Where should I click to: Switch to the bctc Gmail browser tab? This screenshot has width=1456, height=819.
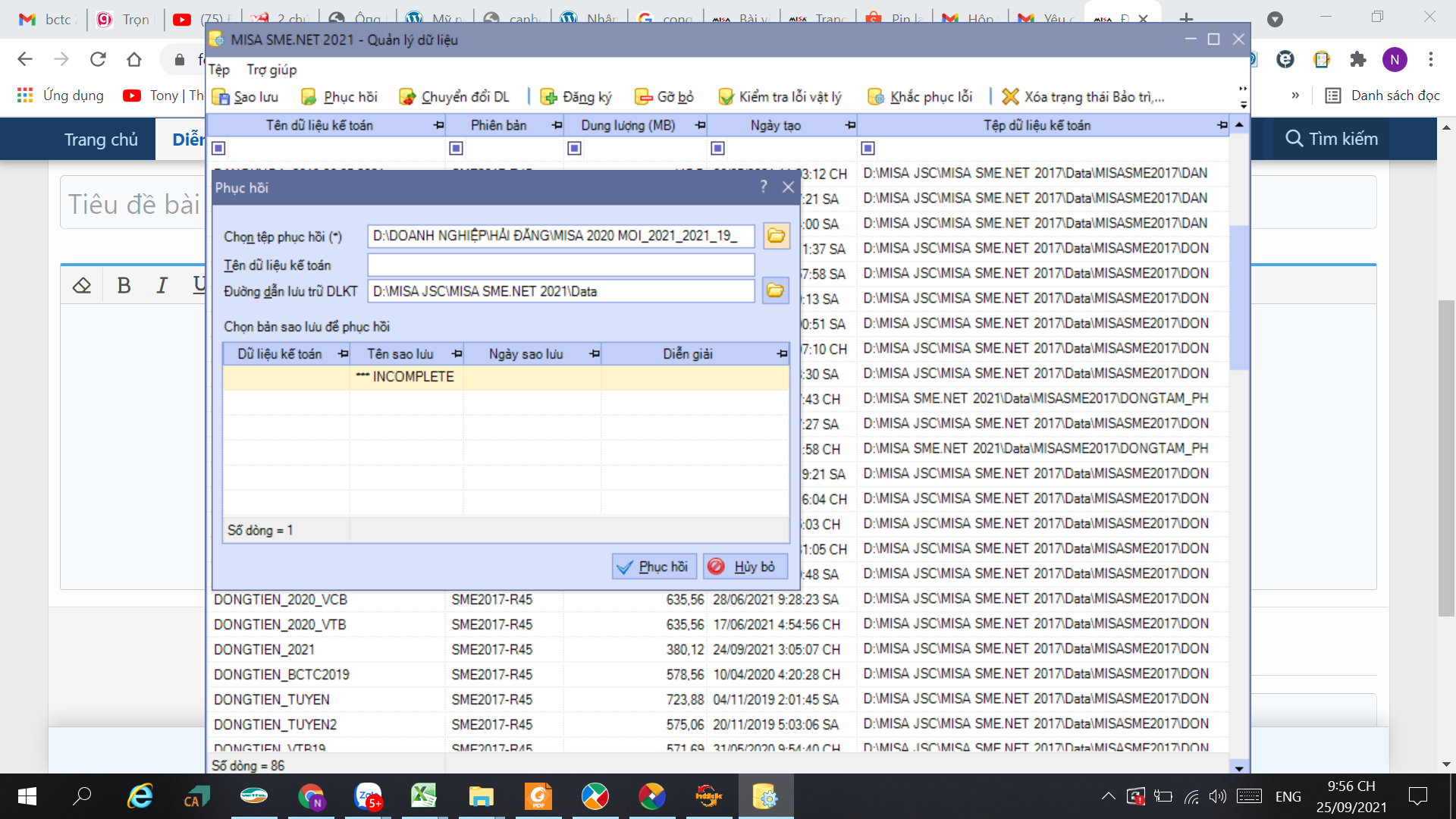(x=47, y=19)
